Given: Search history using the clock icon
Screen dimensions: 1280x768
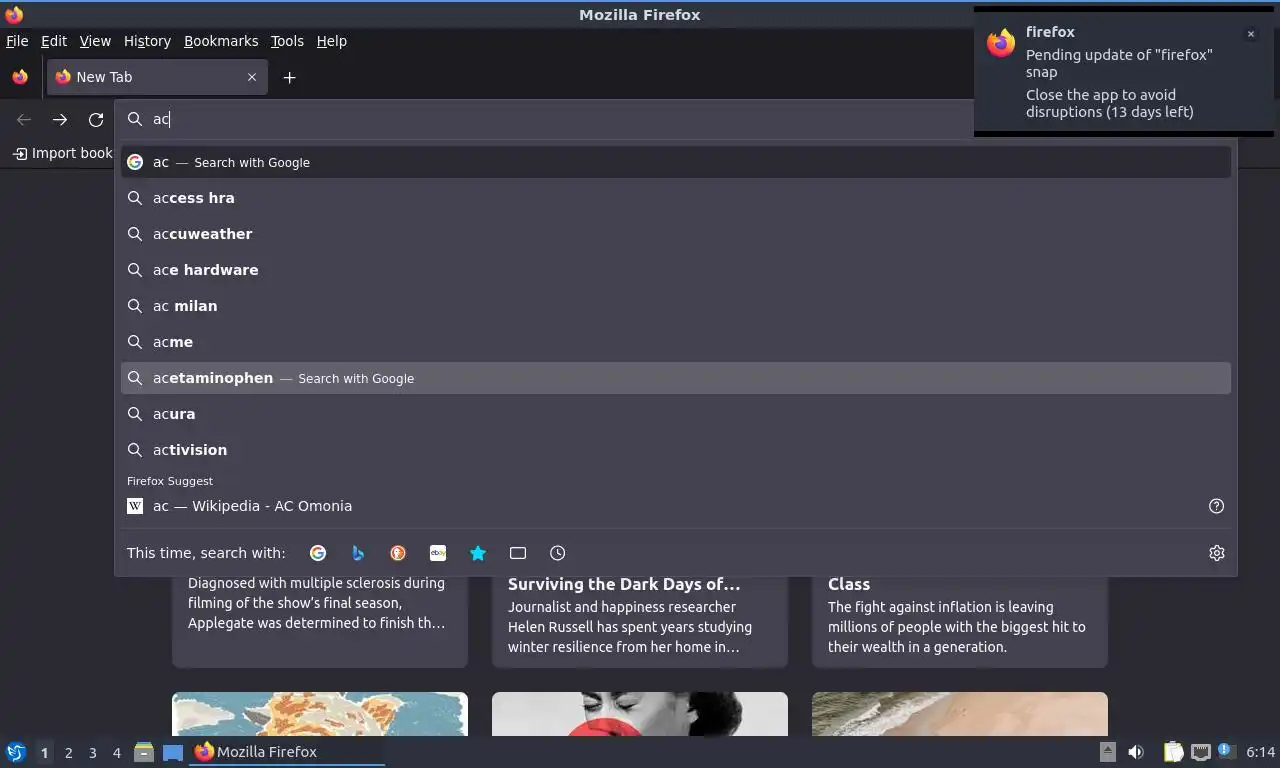Looking at the screenshot, I should pyautogui.click(x=558, y=553).
